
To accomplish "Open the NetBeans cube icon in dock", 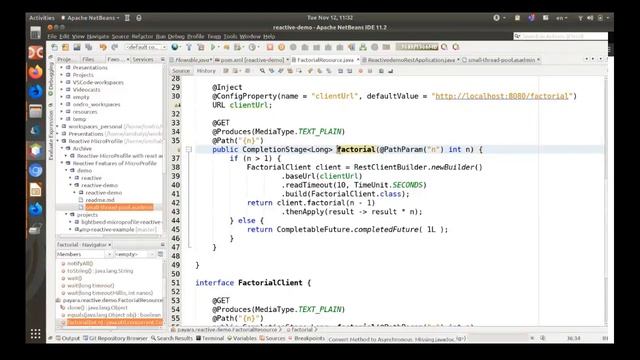I will pos(36,151).
